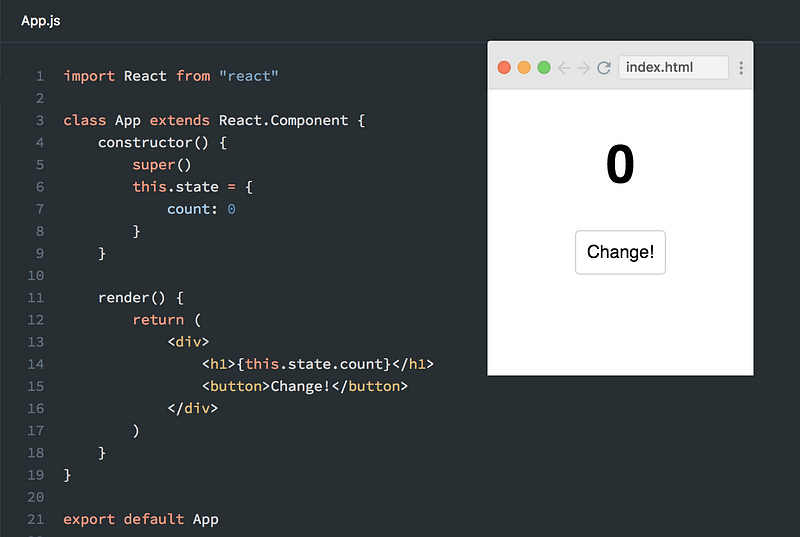800x537 pixels.
Task: Click the "react" import string
Action: [248, 76]
